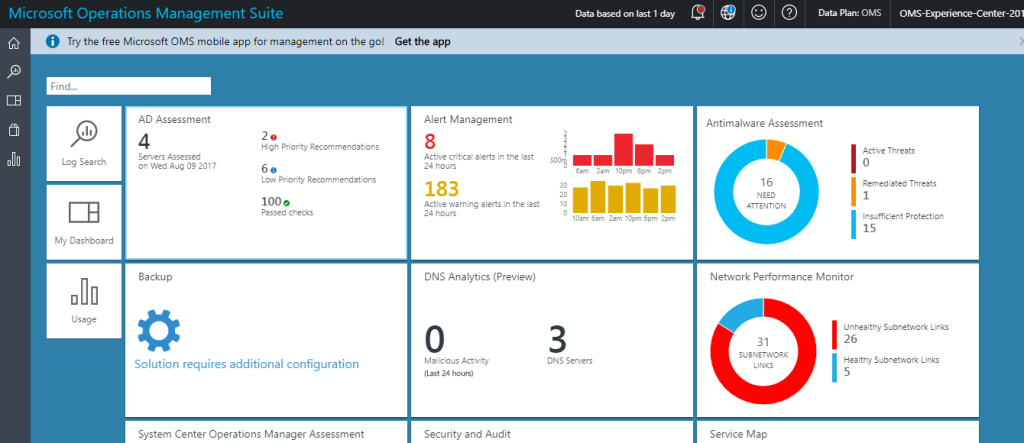
Task: Open the Home icon in left sidebar
Action: pos(14,44)
